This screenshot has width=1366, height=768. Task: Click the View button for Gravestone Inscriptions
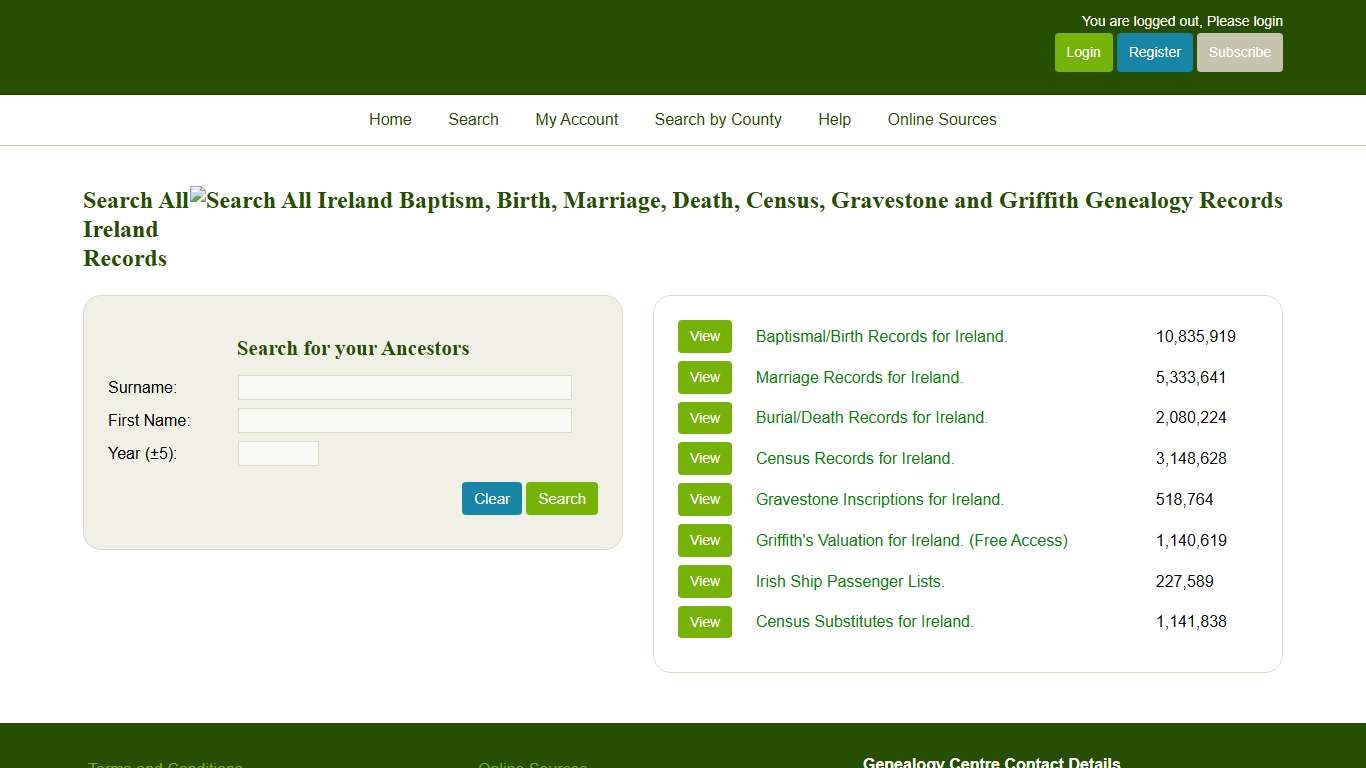click(704, 499)
